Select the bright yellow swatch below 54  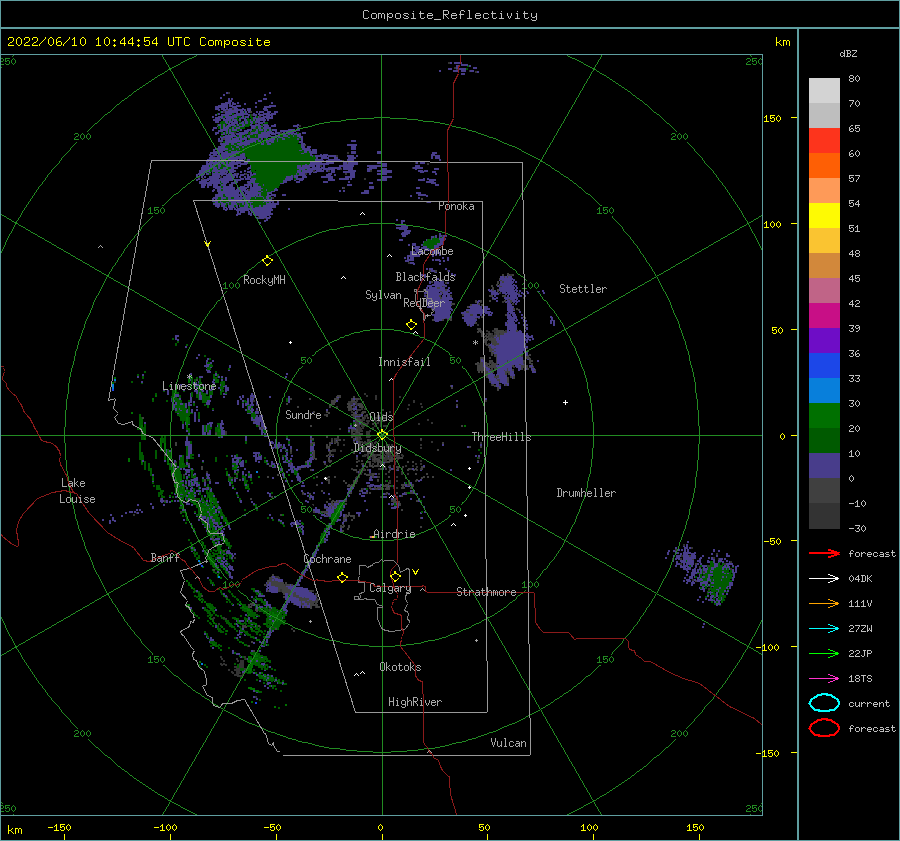click(x=824, y=215)
